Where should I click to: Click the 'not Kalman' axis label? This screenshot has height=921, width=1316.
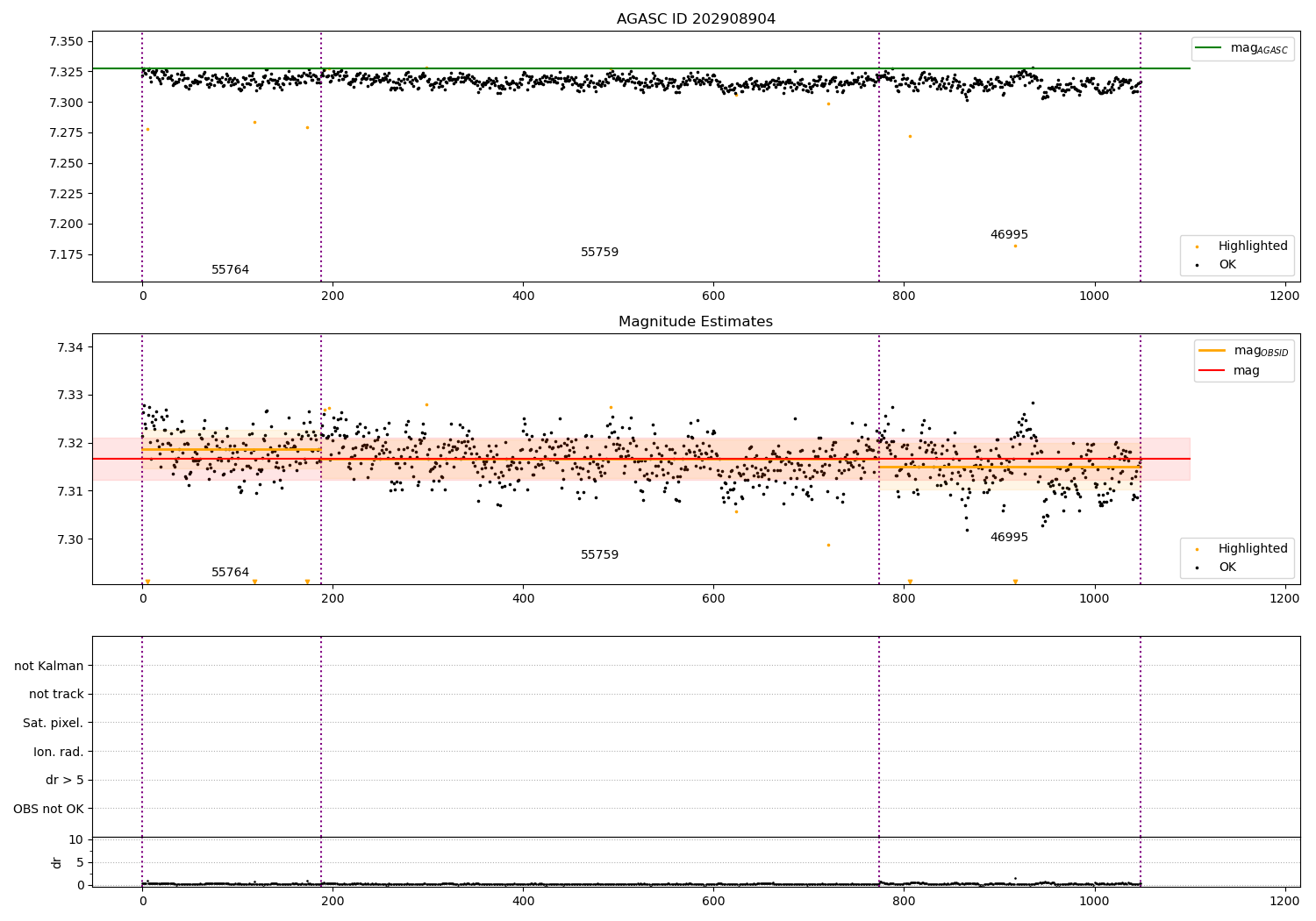pyautogui.click(x=49, y=666)
